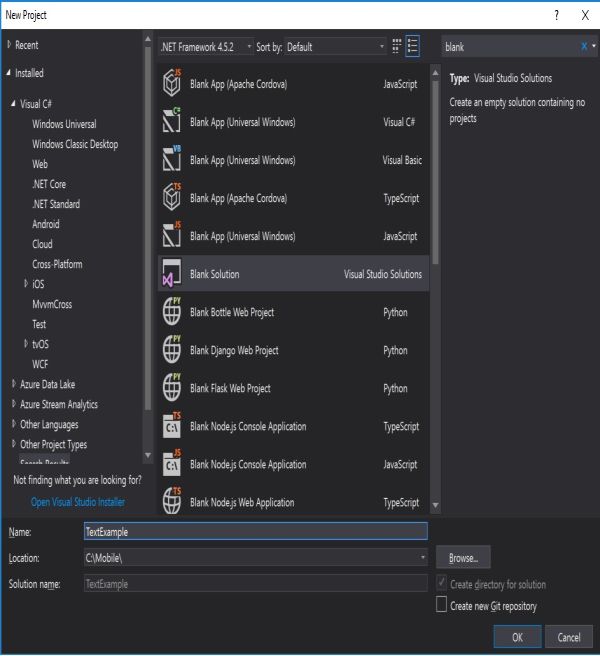Click the Browse... button
Viewport: 600px width, 656px height.
tap(463, 558)
